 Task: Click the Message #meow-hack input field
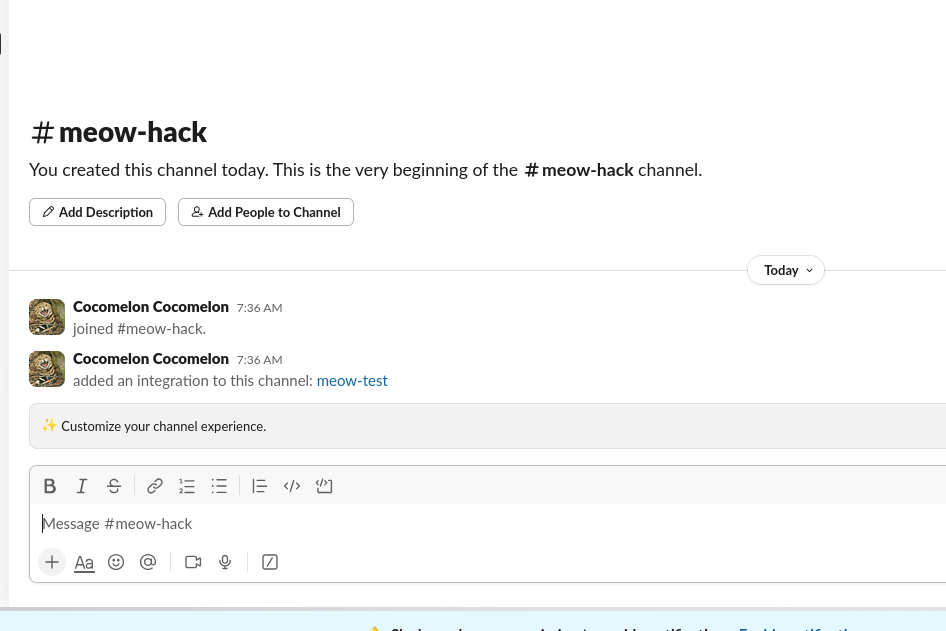point(400,524)
